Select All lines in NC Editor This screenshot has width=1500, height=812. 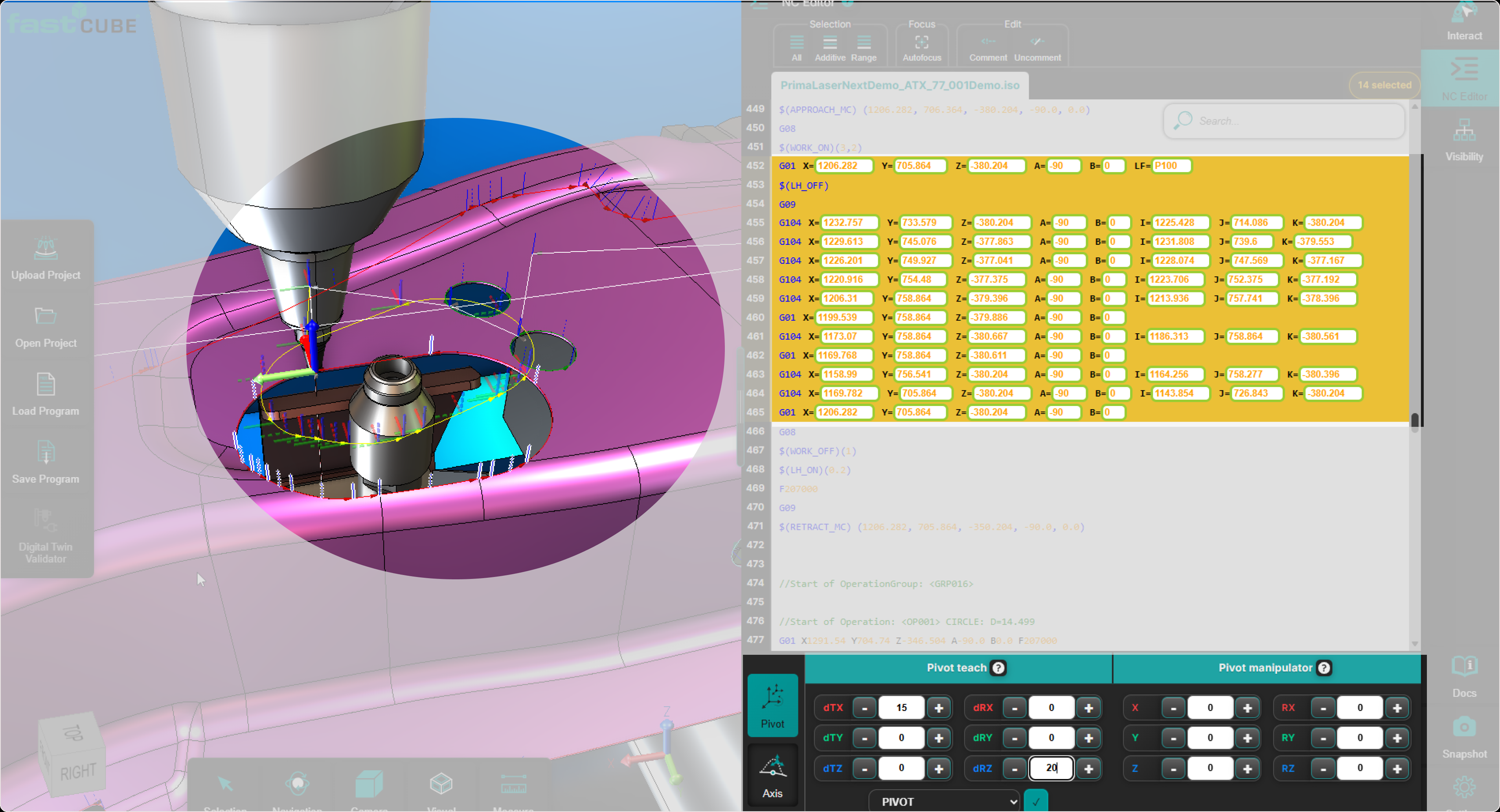[x=797, y=48]
